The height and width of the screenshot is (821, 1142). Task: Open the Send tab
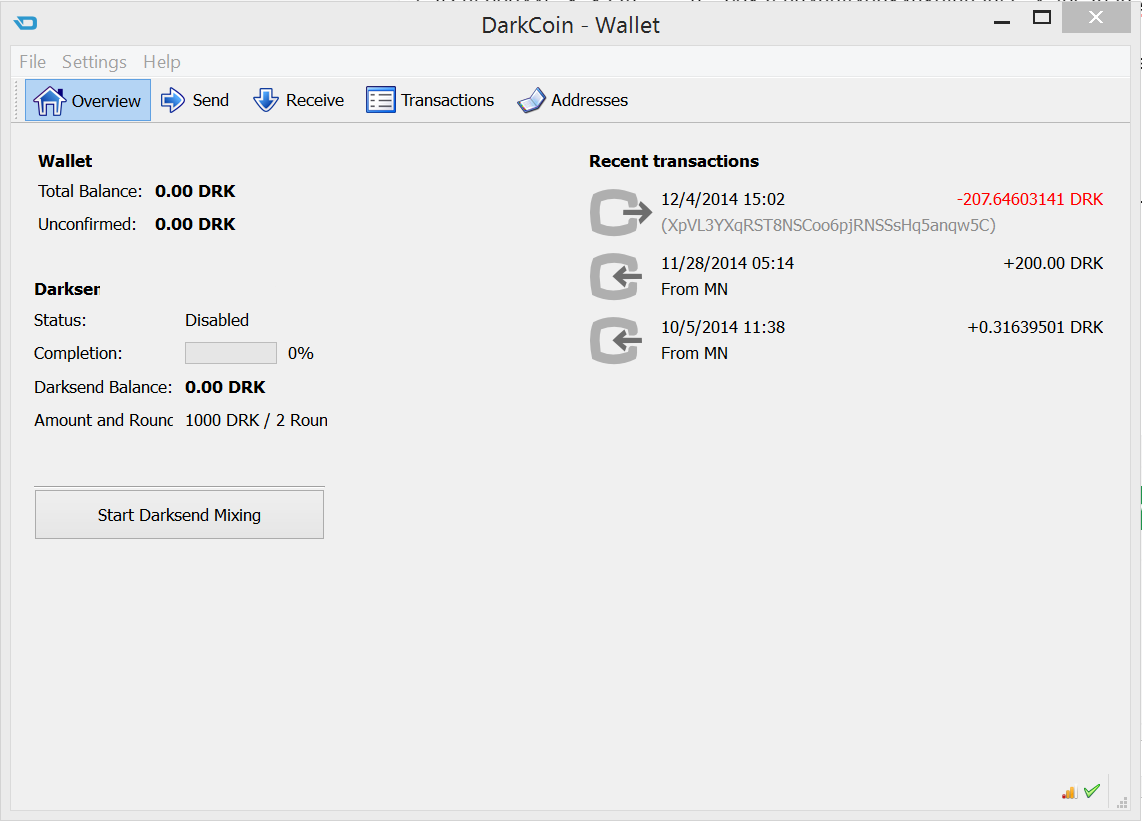194,100
